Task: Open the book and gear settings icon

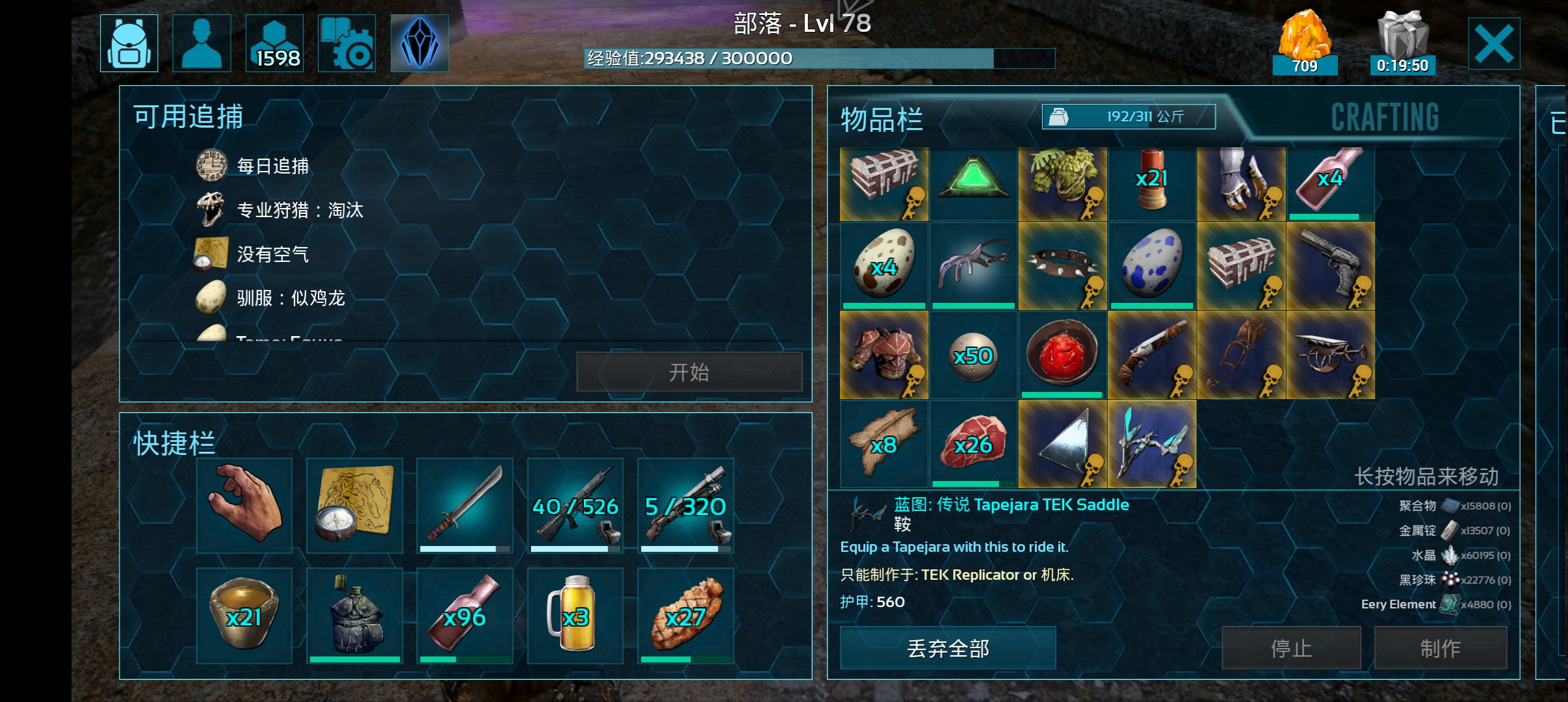Action: (x=347, y=43)
